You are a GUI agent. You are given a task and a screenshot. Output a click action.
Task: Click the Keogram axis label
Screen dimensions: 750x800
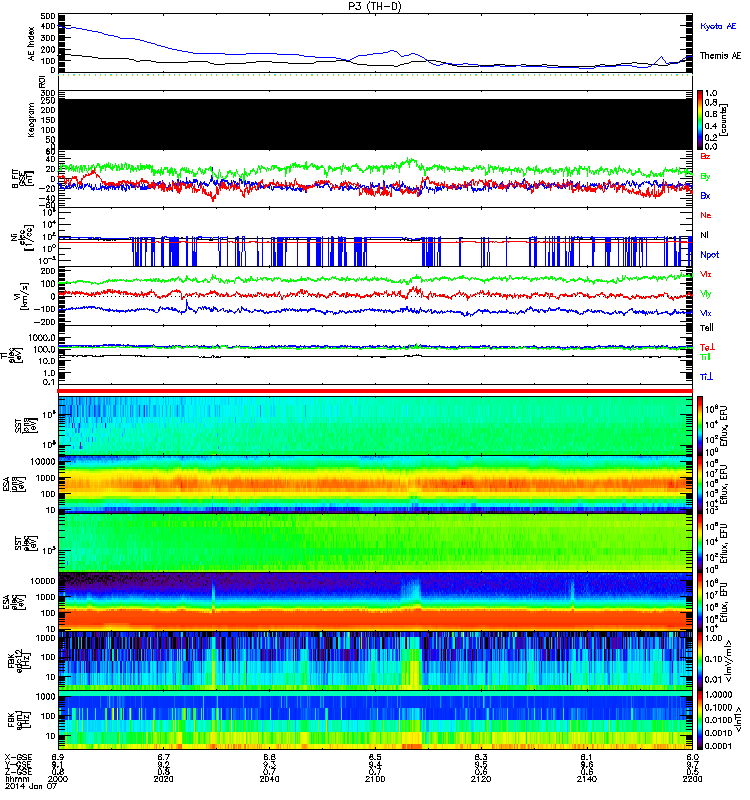[31, 120]
